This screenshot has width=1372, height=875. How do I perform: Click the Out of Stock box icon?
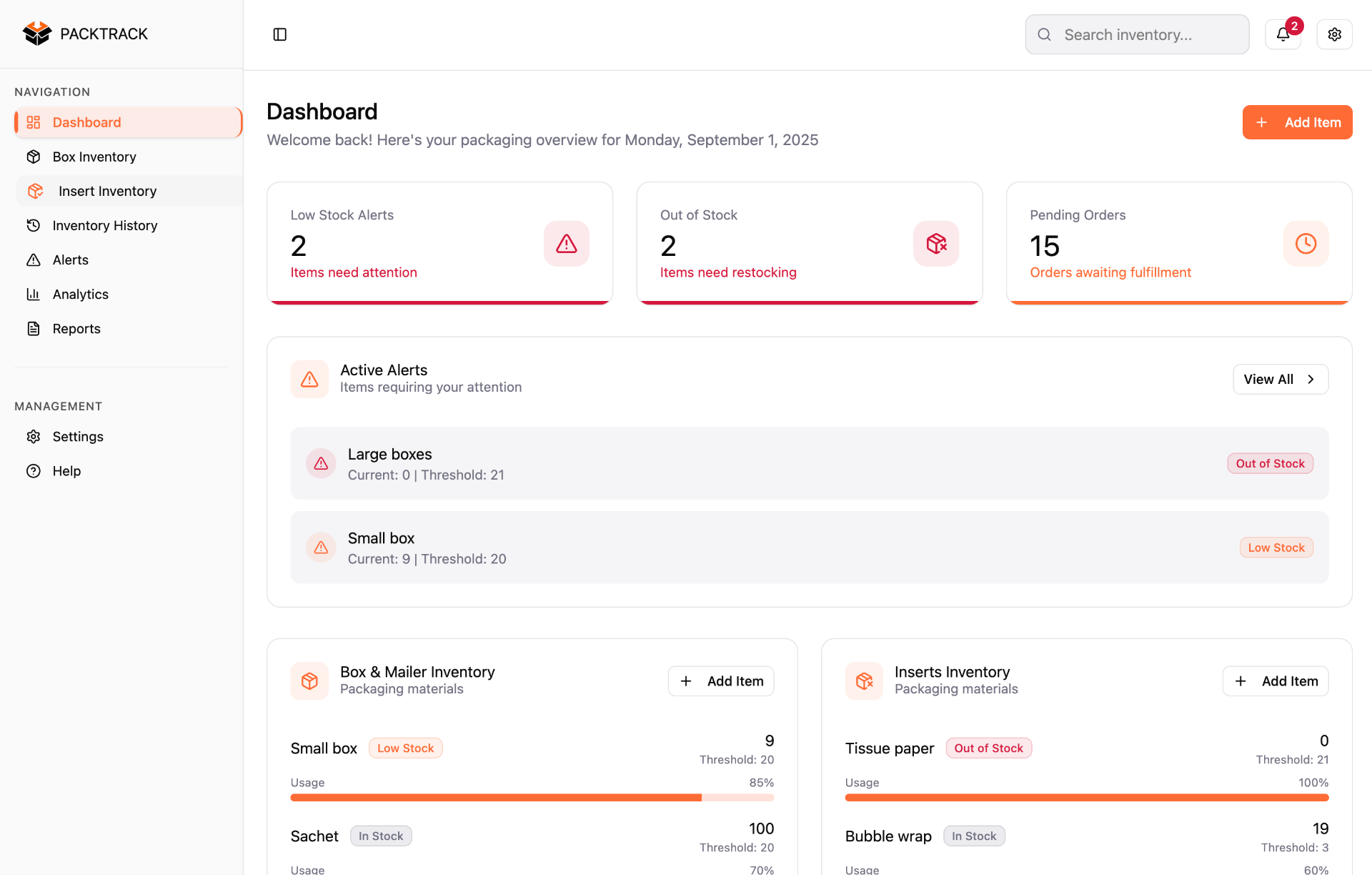pos(935,244)
